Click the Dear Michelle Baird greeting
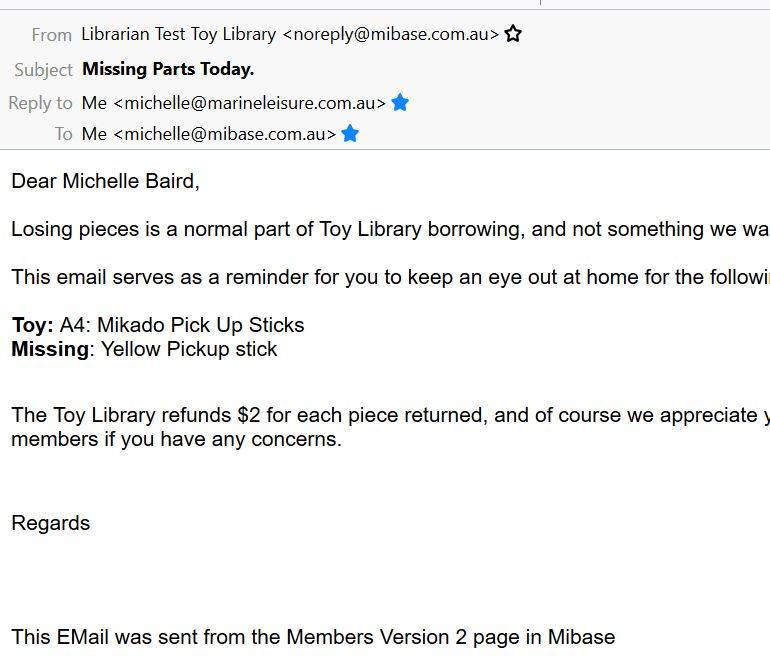The width and height of the screenshot is (770, 672). pyautogui.click(x=105, y=181)
